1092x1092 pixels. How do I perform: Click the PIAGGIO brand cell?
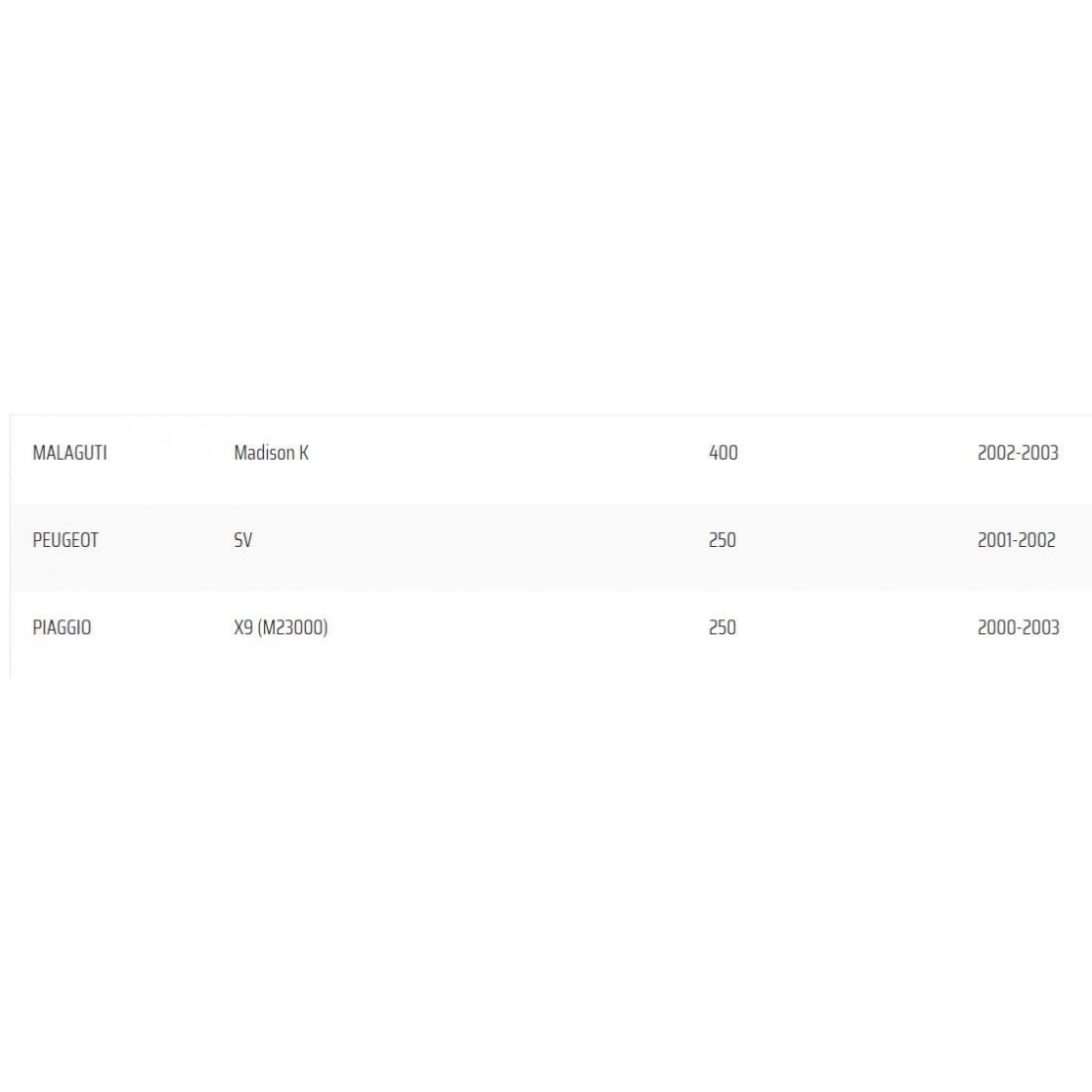click(x=62, y=627)
